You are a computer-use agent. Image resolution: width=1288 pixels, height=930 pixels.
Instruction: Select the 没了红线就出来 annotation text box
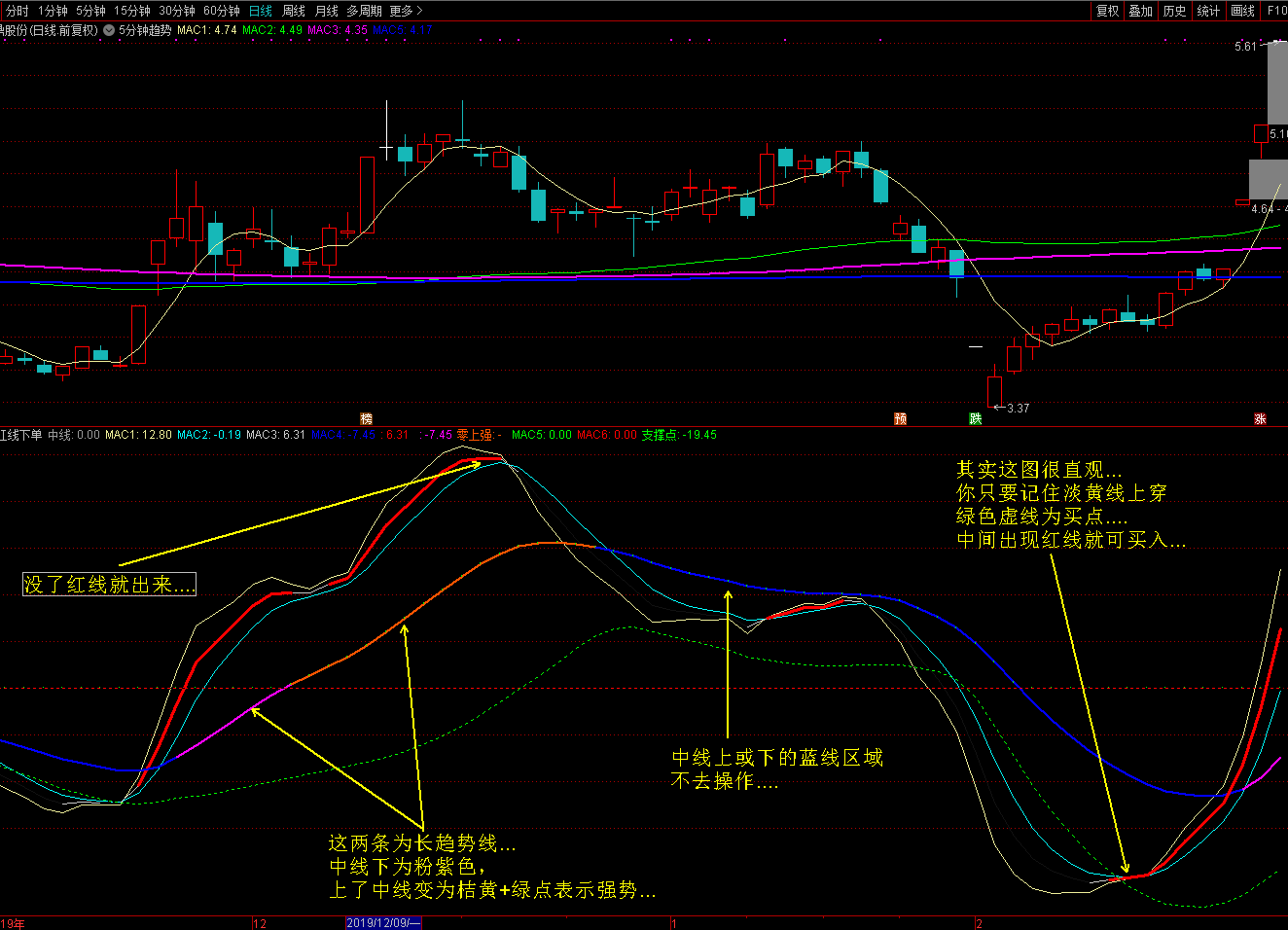pos(109,584)
